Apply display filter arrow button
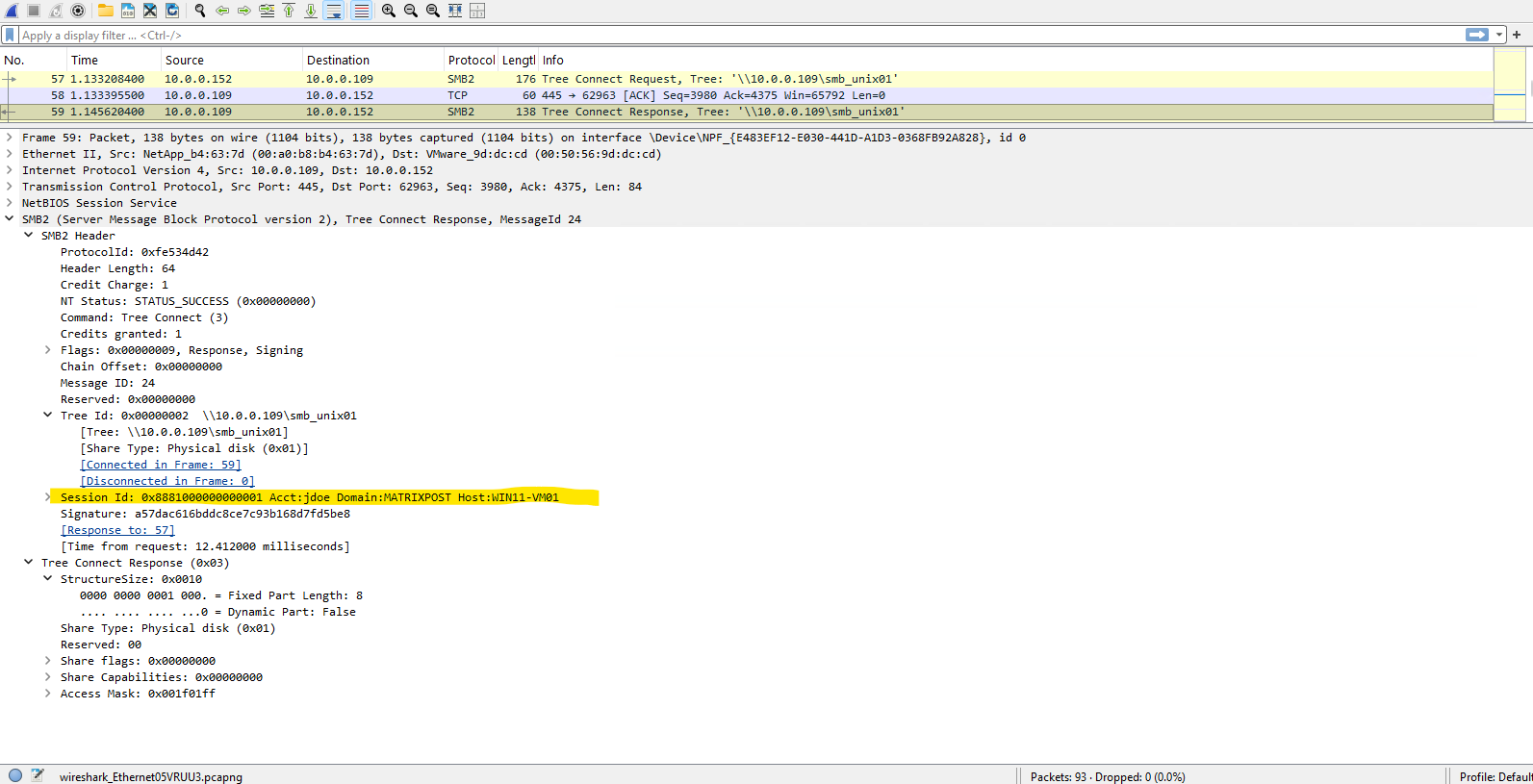Image resolution: width=1533 pixels, height=784 pixels. click(1477, 35)
